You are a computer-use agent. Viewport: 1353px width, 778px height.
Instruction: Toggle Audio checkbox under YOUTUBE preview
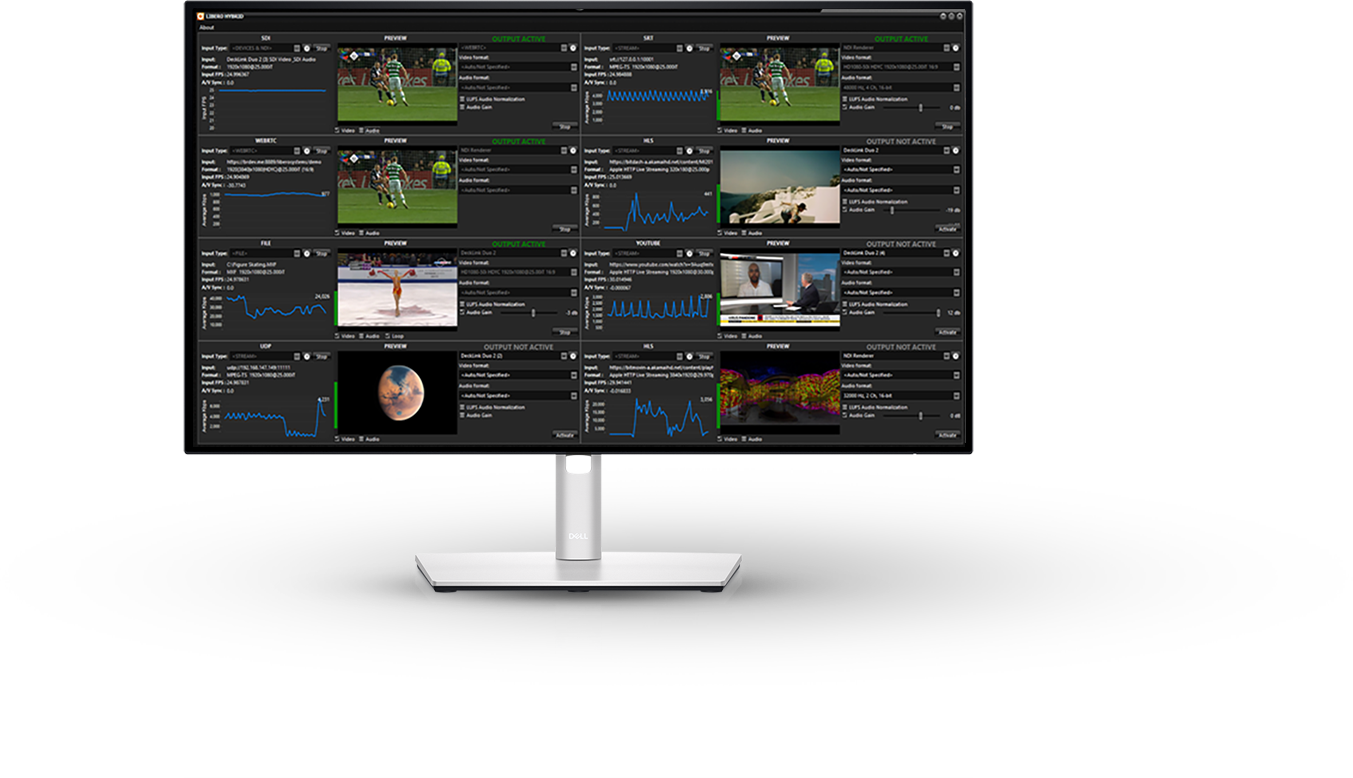[746, 335]
